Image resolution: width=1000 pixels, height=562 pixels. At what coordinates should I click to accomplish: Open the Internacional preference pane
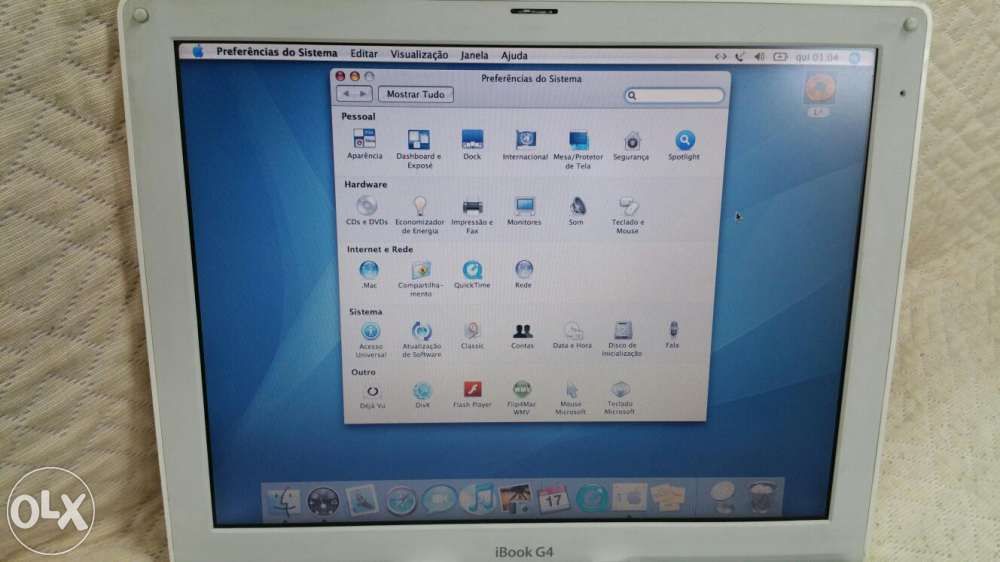[525, 145]
